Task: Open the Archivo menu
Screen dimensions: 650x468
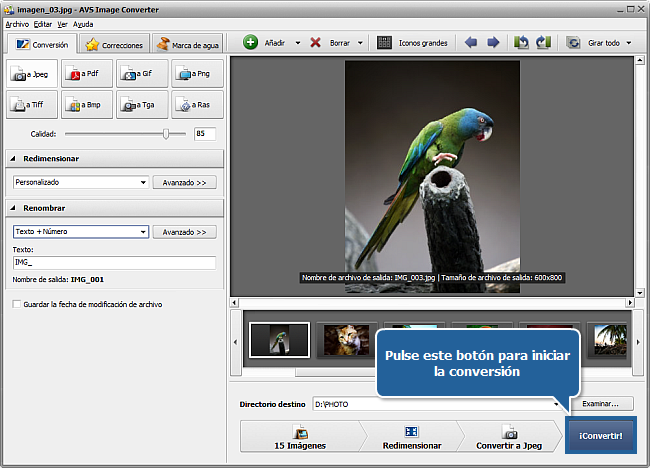Action: pos(17,24)
